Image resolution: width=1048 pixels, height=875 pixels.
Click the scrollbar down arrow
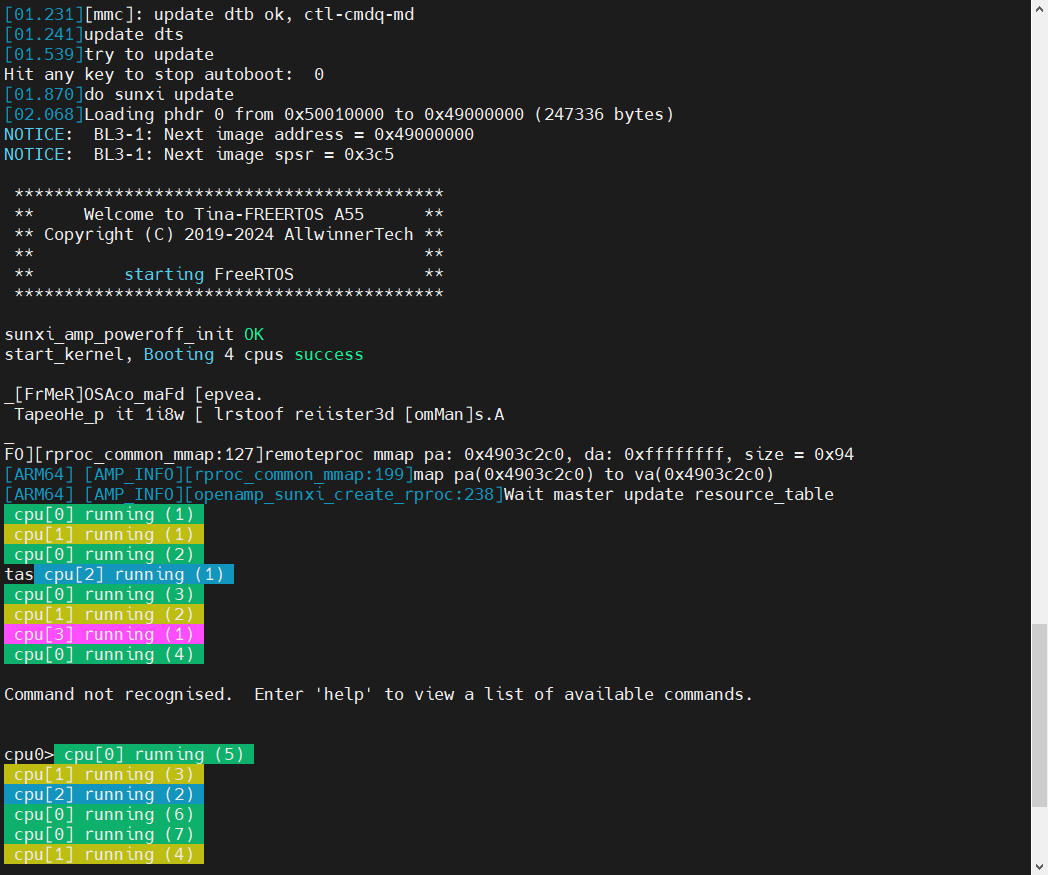[1039, 868]
